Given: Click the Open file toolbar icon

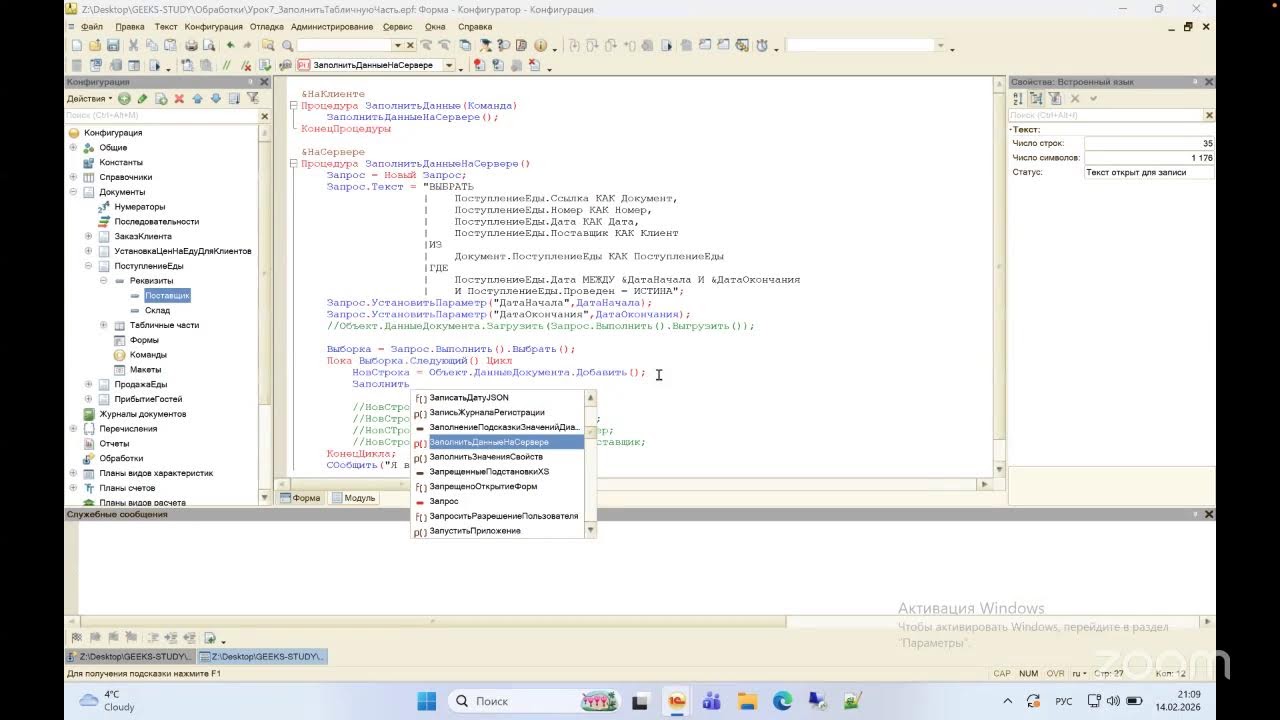Looking at the screenshot, I should pos(94,45).
